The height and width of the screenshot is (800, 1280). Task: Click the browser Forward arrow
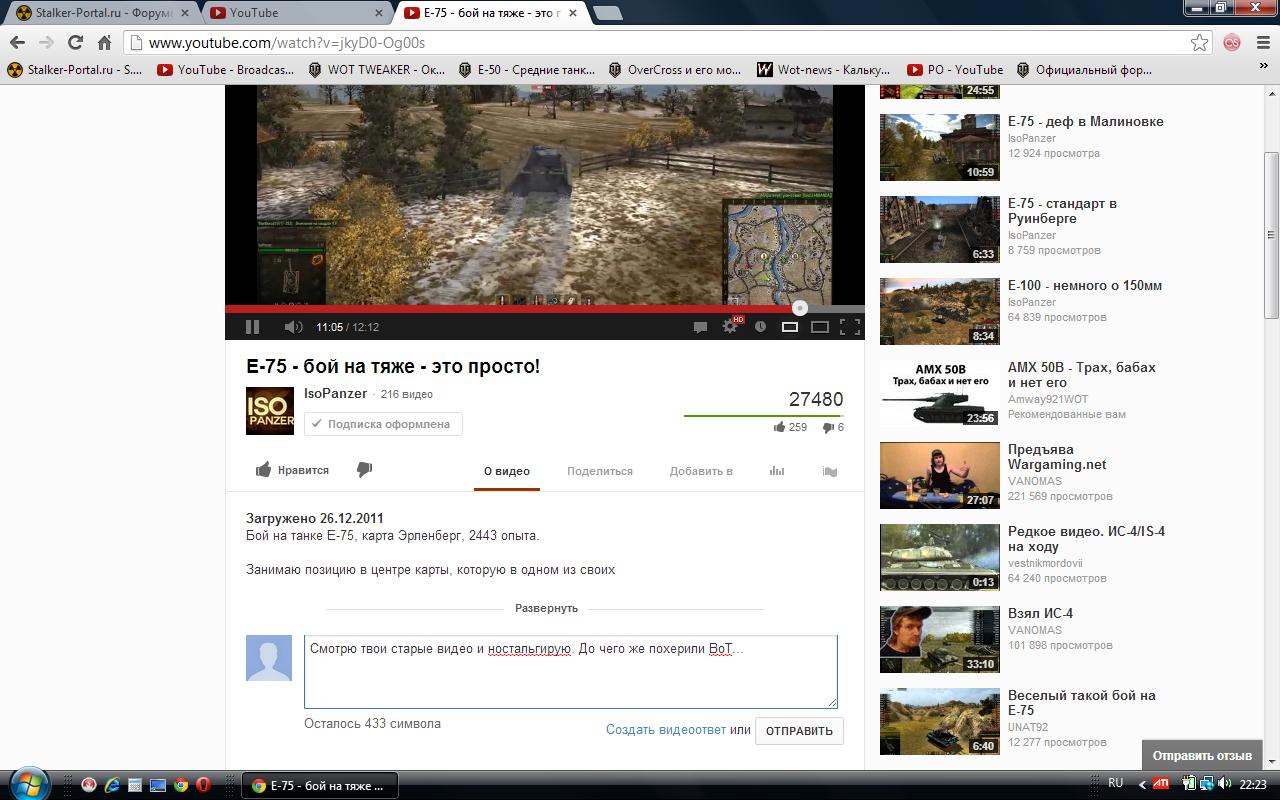(46, 42)
